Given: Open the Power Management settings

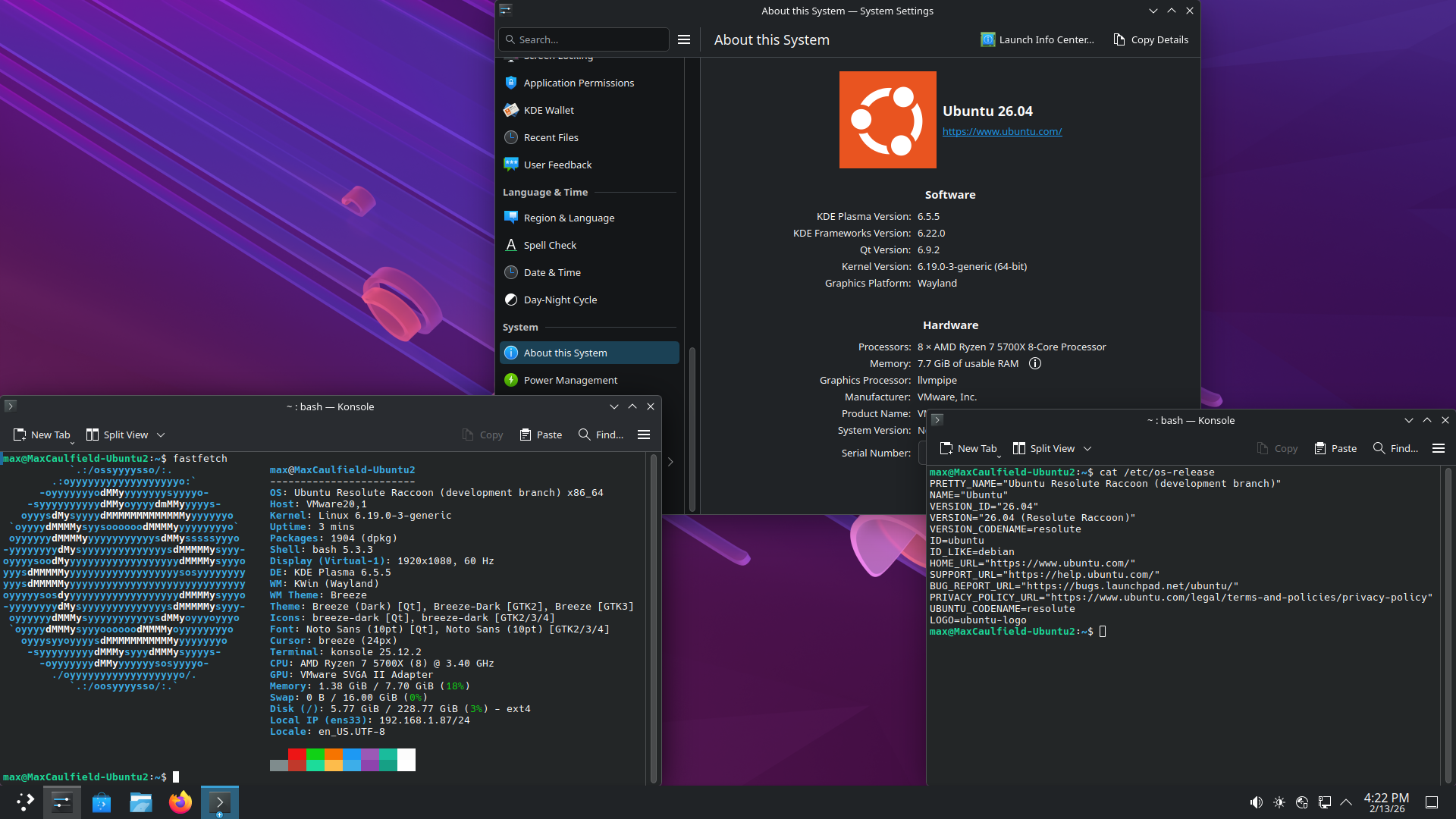Looking at the screenshot, I should (589, 380).
